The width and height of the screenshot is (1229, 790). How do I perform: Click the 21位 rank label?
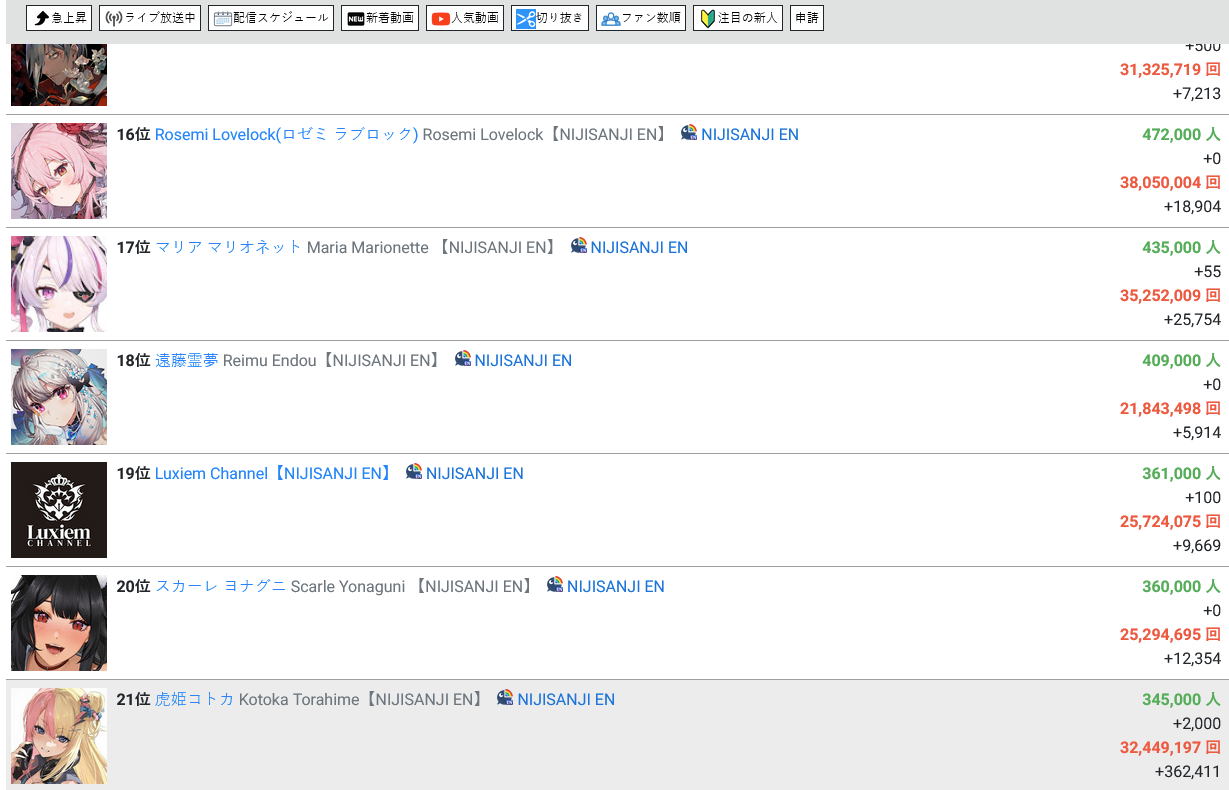(x=133, y=699)
